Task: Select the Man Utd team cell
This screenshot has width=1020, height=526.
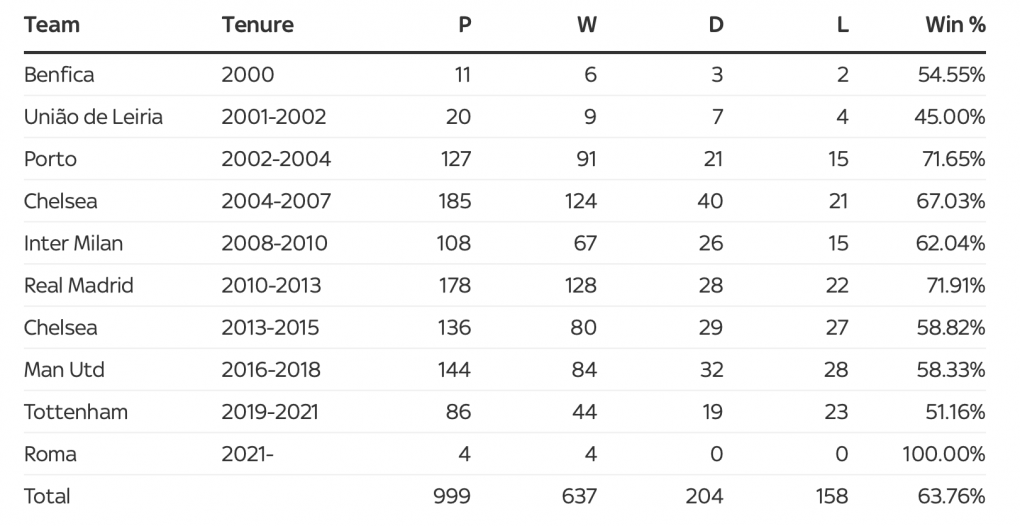Action: pos(64,369)
